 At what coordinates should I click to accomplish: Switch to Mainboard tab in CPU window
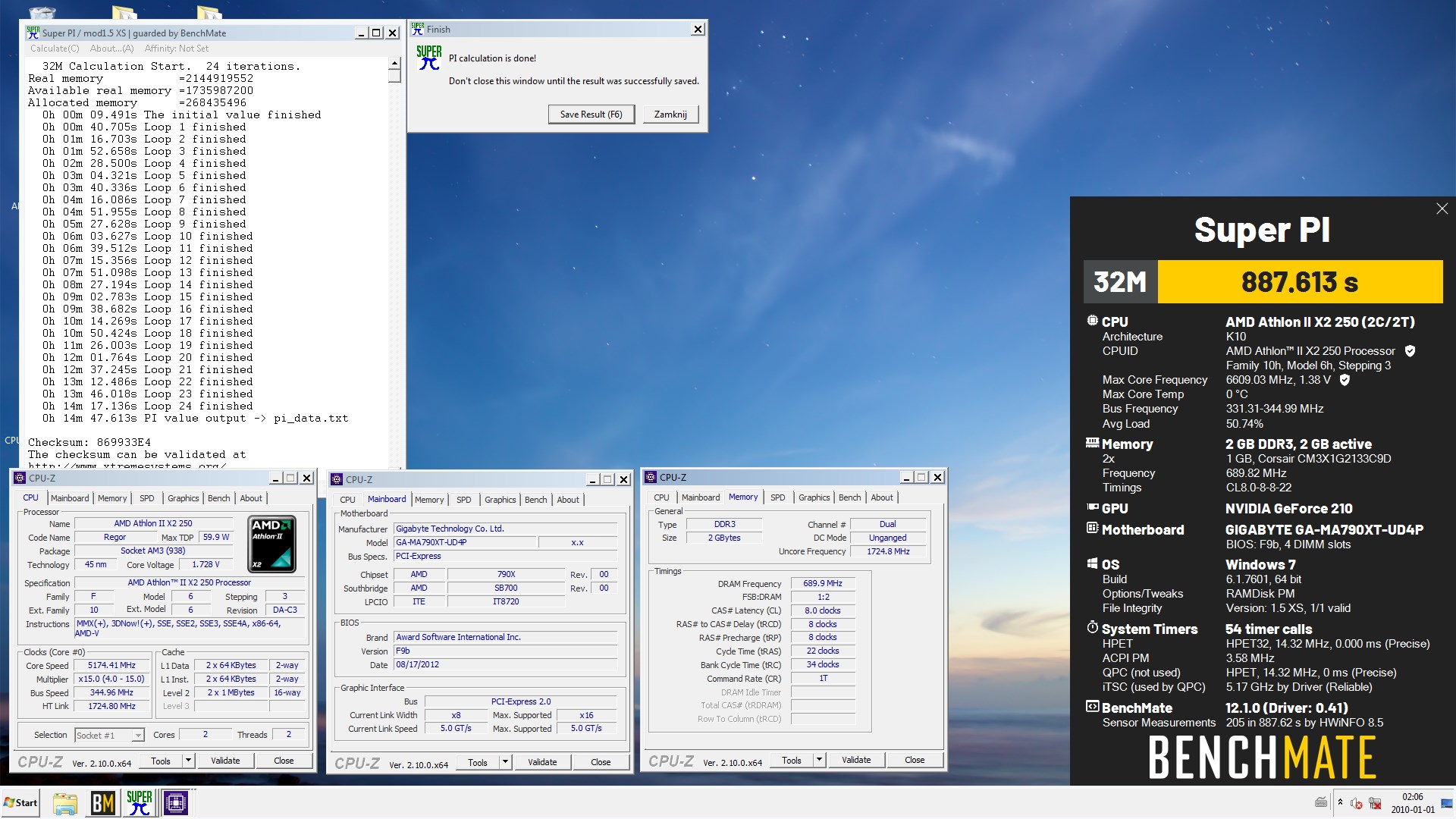pos(70,498)
